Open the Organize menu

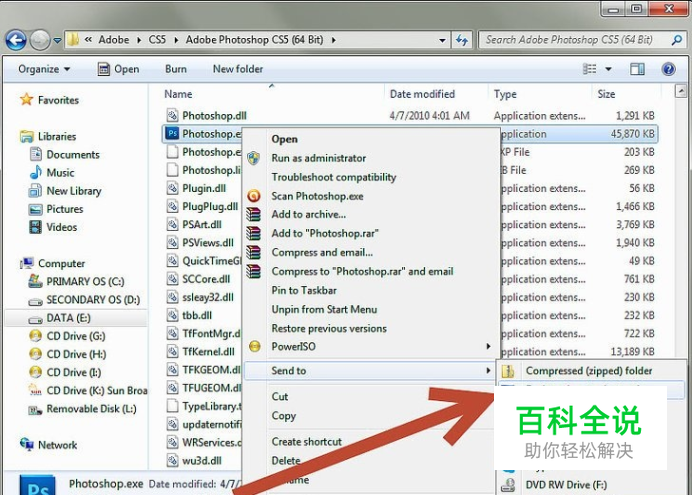[x=44, y=69]
